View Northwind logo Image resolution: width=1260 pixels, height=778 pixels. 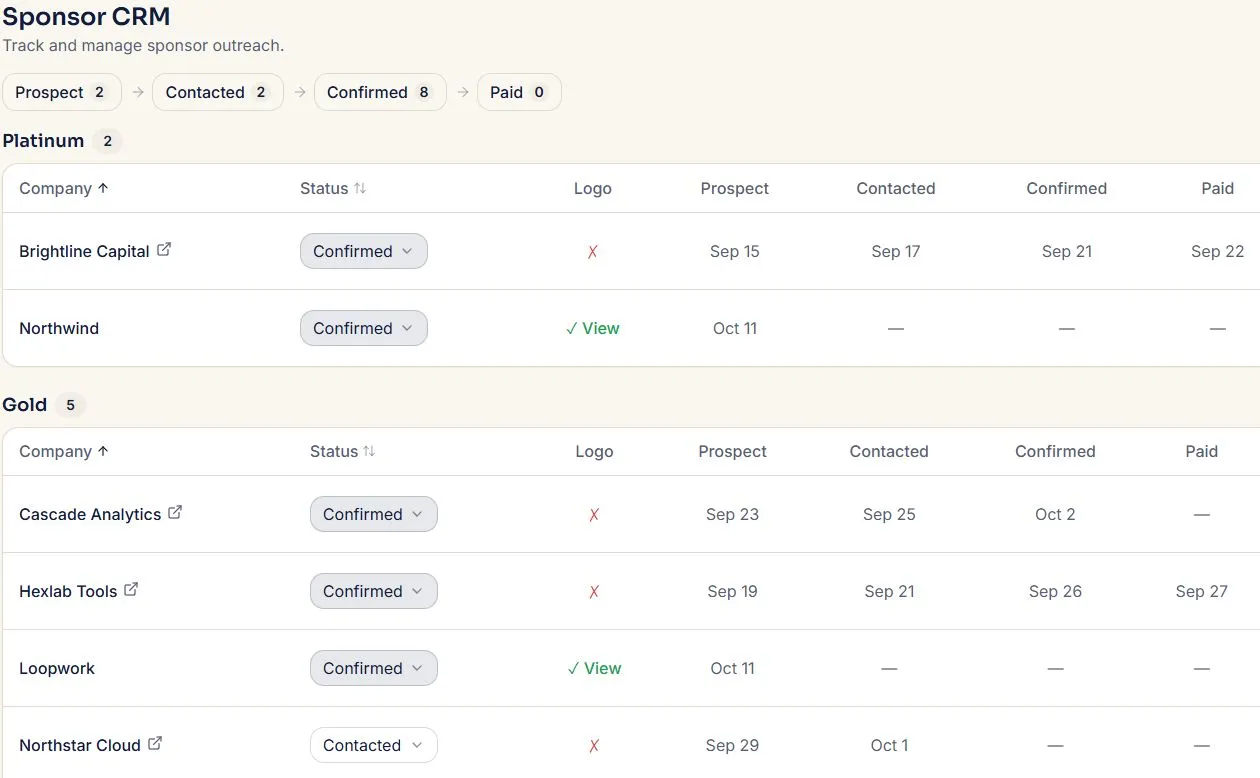coord(593,328)
